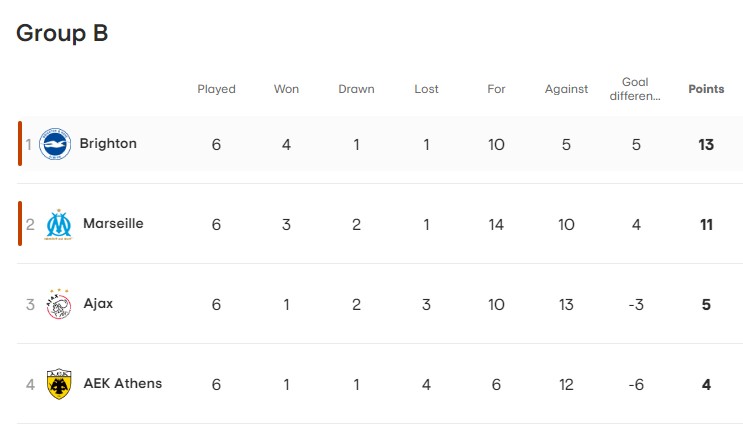Open the Marseille team link

[x=113, y=224]
